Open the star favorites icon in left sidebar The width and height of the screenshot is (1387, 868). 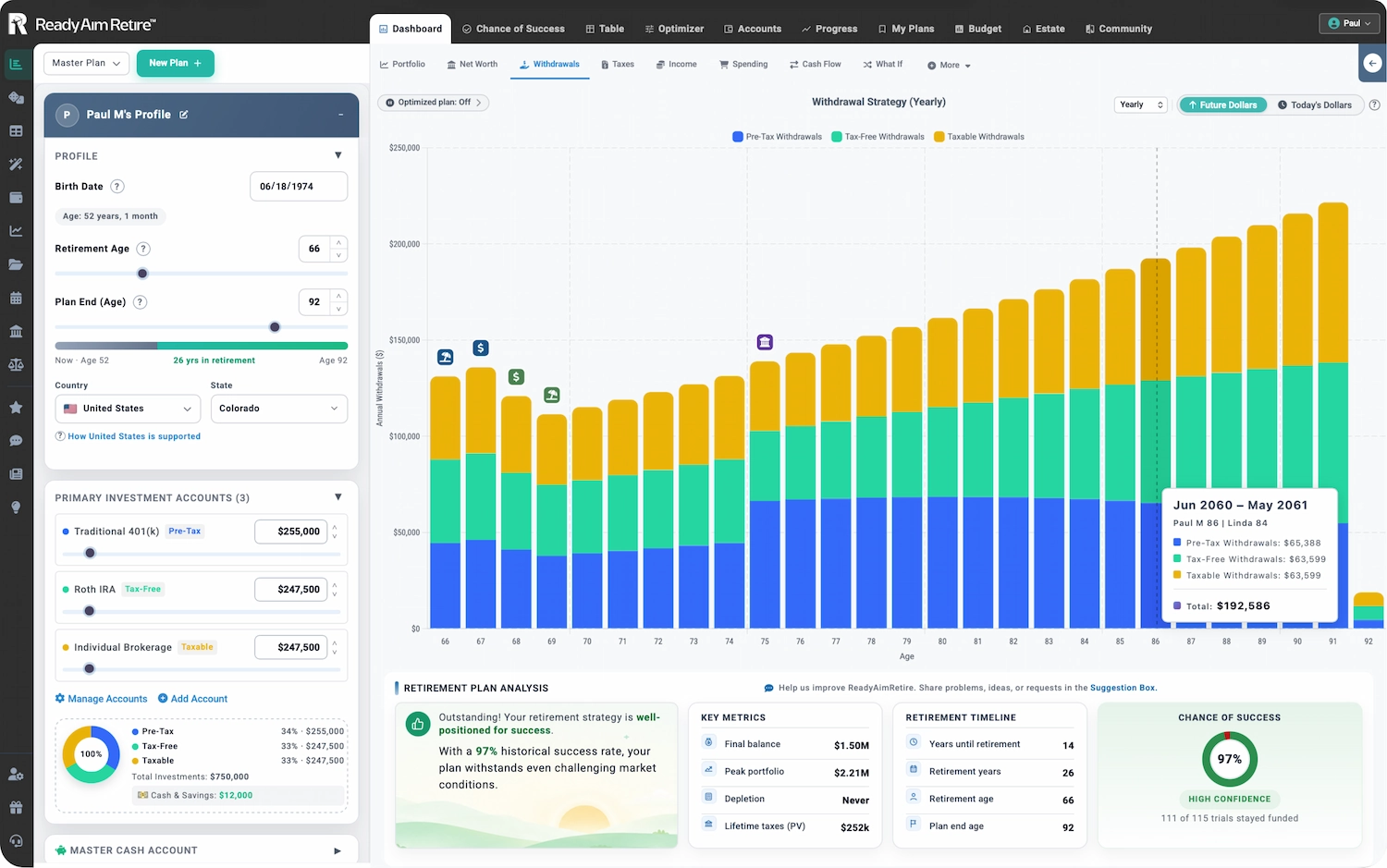point(16,407)
